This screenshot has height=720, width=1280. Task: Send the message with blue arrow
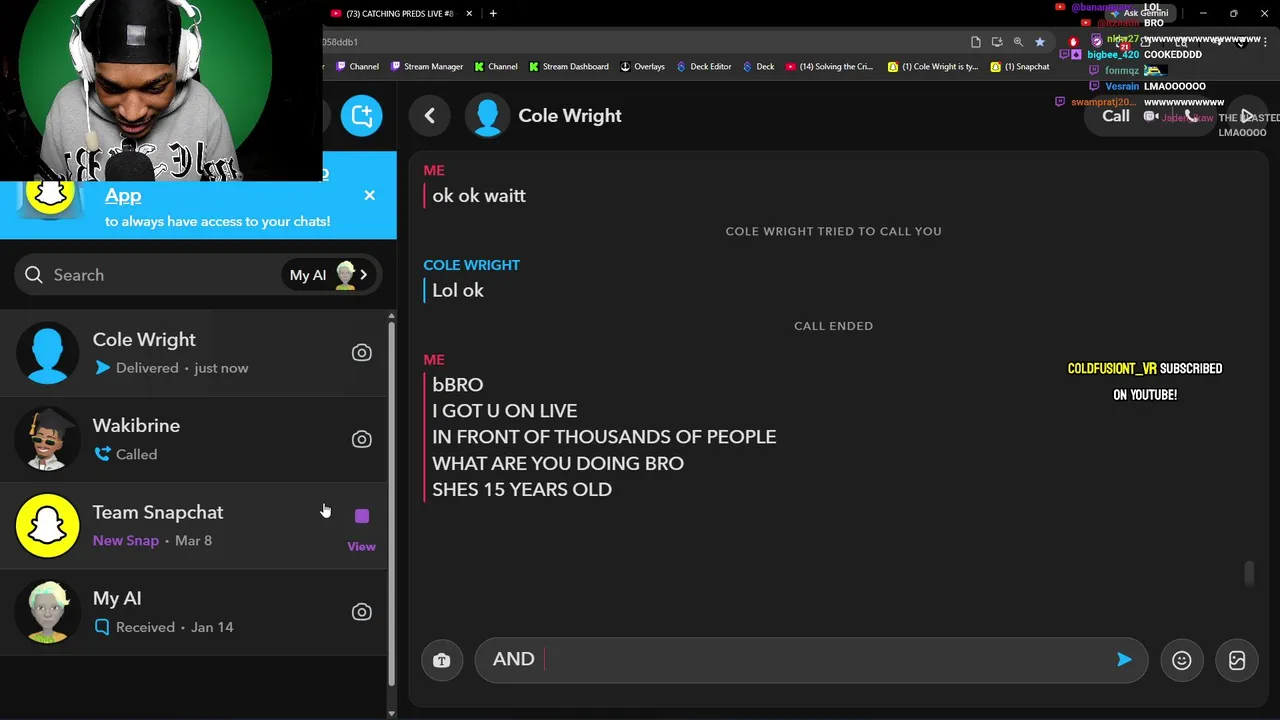tap(1124, 659)
